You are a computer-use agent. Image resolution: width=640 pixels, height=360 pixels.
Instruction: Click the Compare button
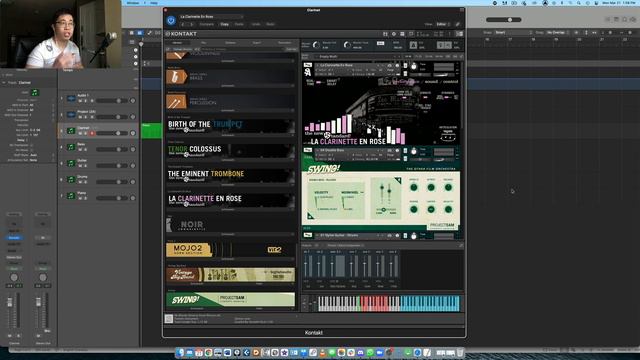[207, 24]
